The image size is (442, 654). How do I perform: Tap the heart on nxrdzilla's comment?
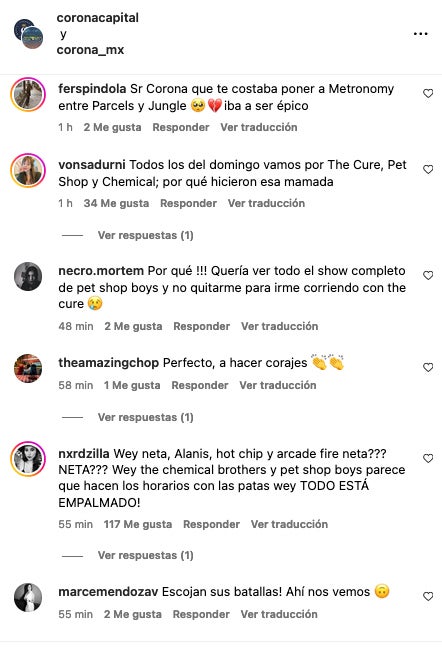(x=428, y=458)
